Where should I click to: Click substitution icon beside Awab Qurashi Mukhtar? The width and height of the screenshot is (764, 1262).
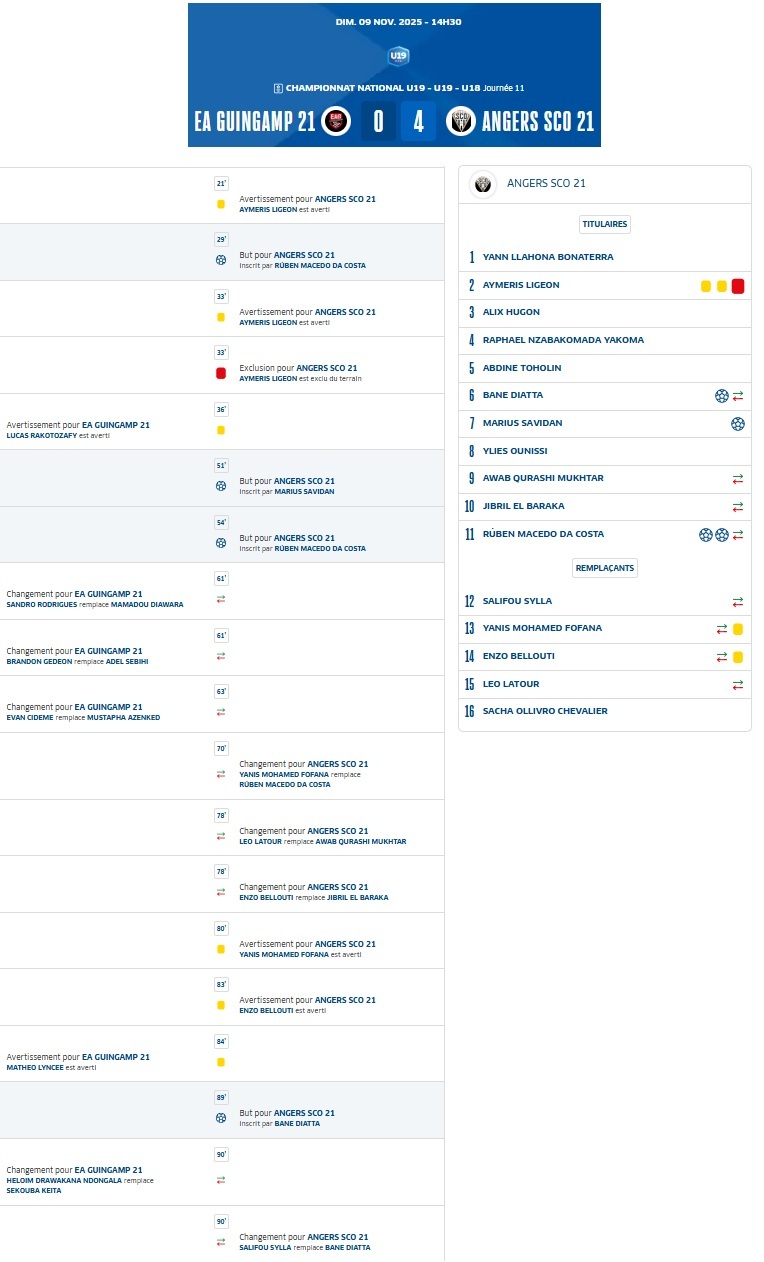tap(738, 479)
